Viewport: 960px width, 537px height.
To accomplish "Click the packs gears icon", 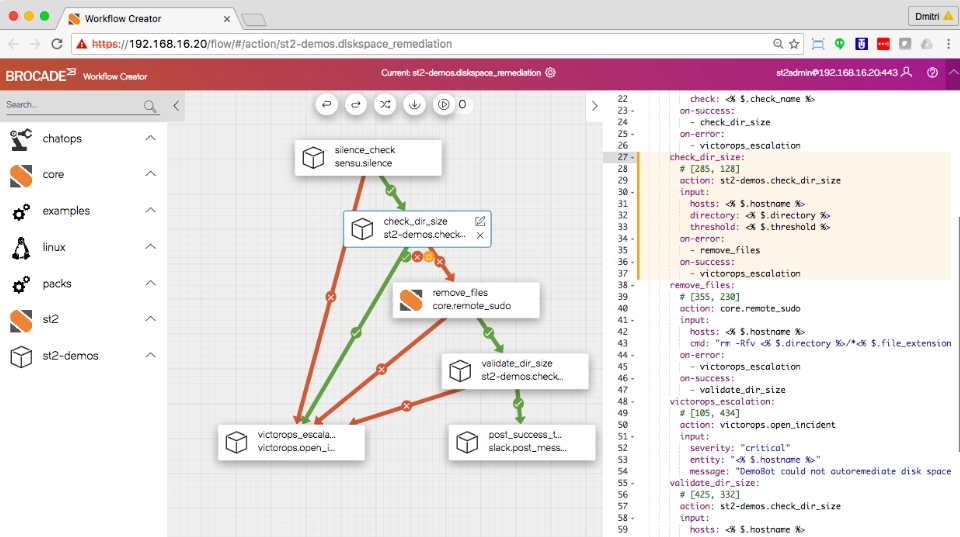I will pos(21,285).
